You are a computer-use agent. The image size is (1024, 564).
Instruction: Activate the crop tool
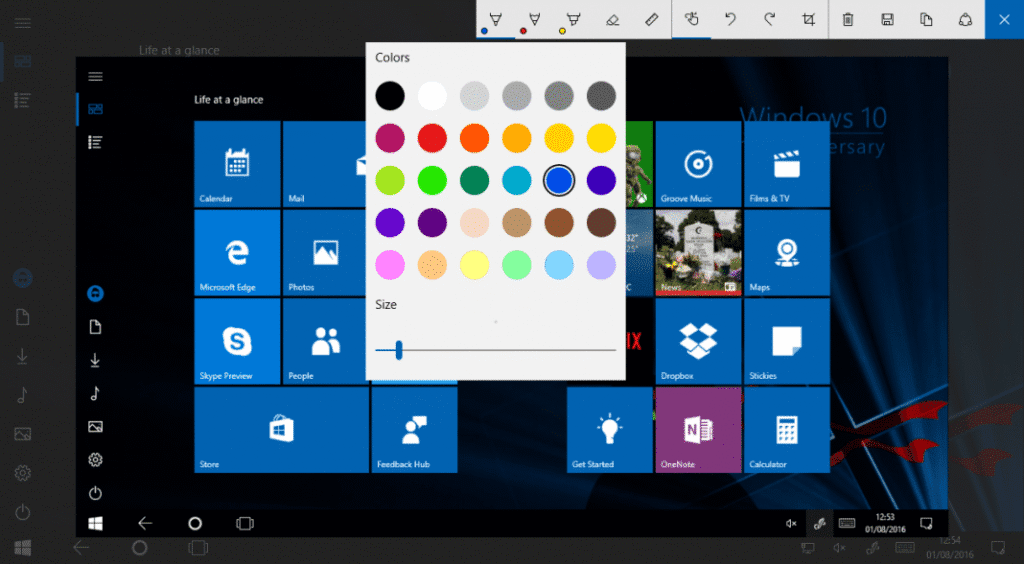[x=808, y=20]
